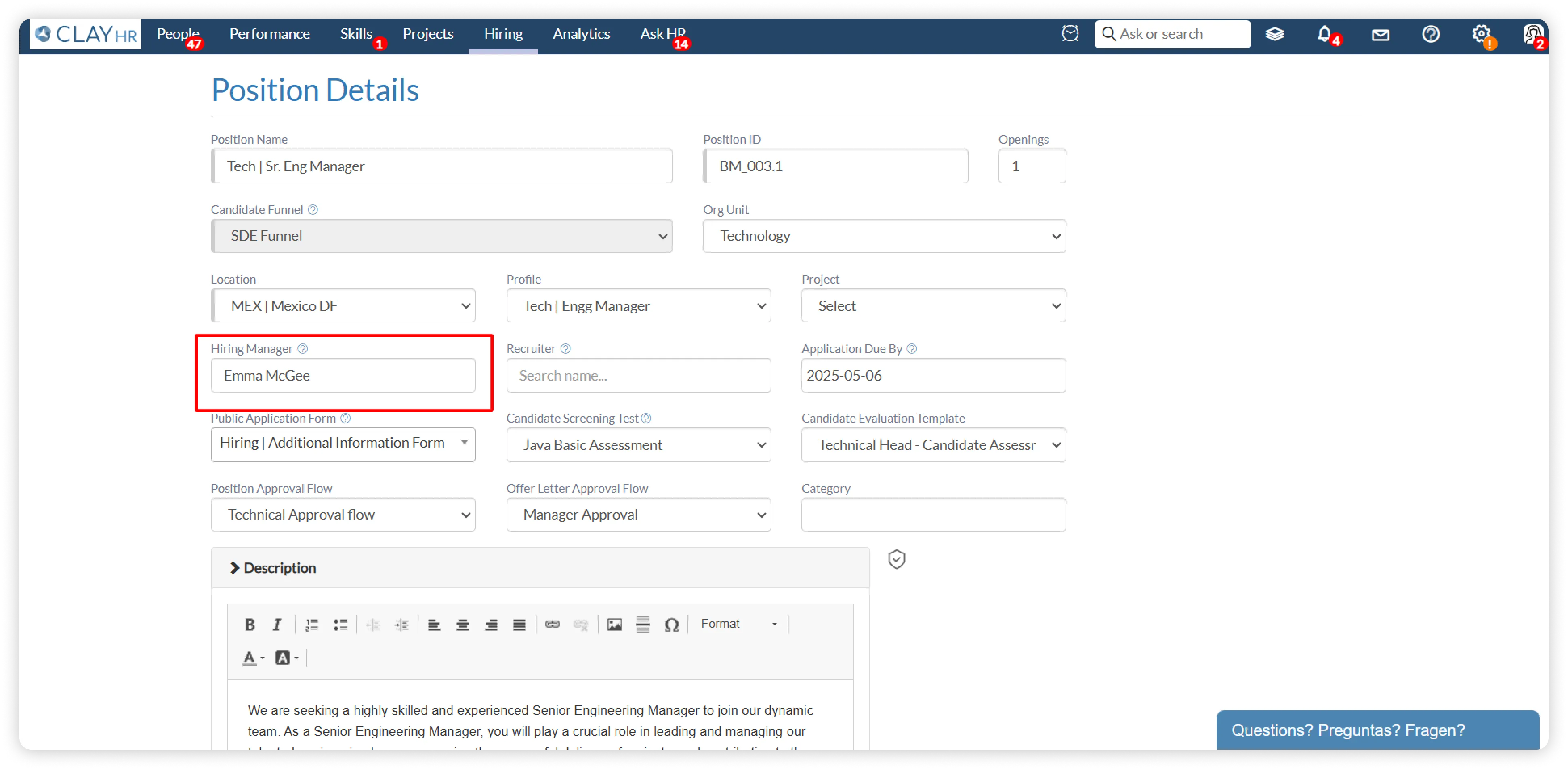1568x770 pixels.
Task: Insert image in description editor
Action: 614,625
